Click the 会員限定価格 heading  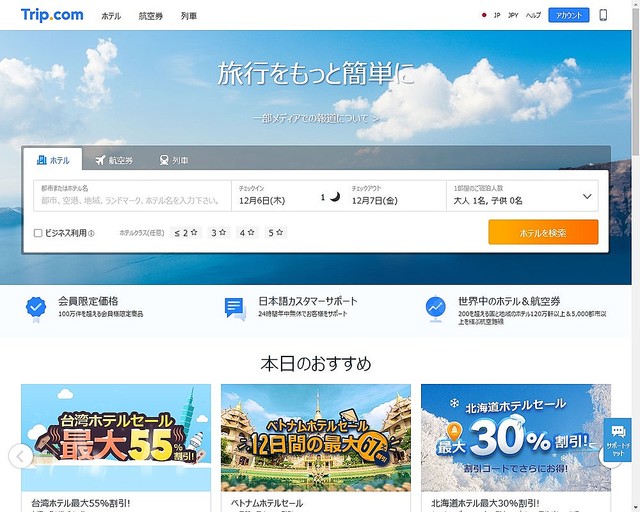point(88,301)
